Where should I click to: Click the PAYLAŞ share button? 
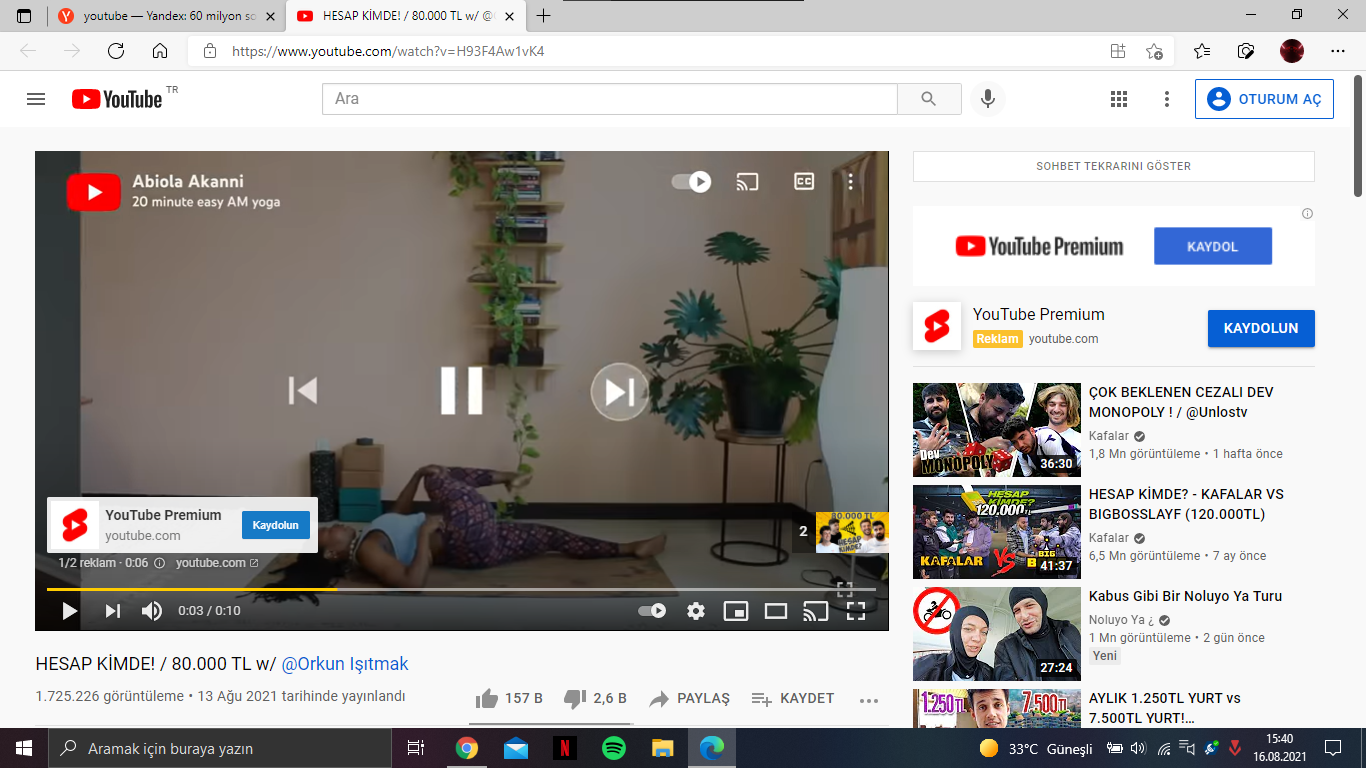coord(689,698)
